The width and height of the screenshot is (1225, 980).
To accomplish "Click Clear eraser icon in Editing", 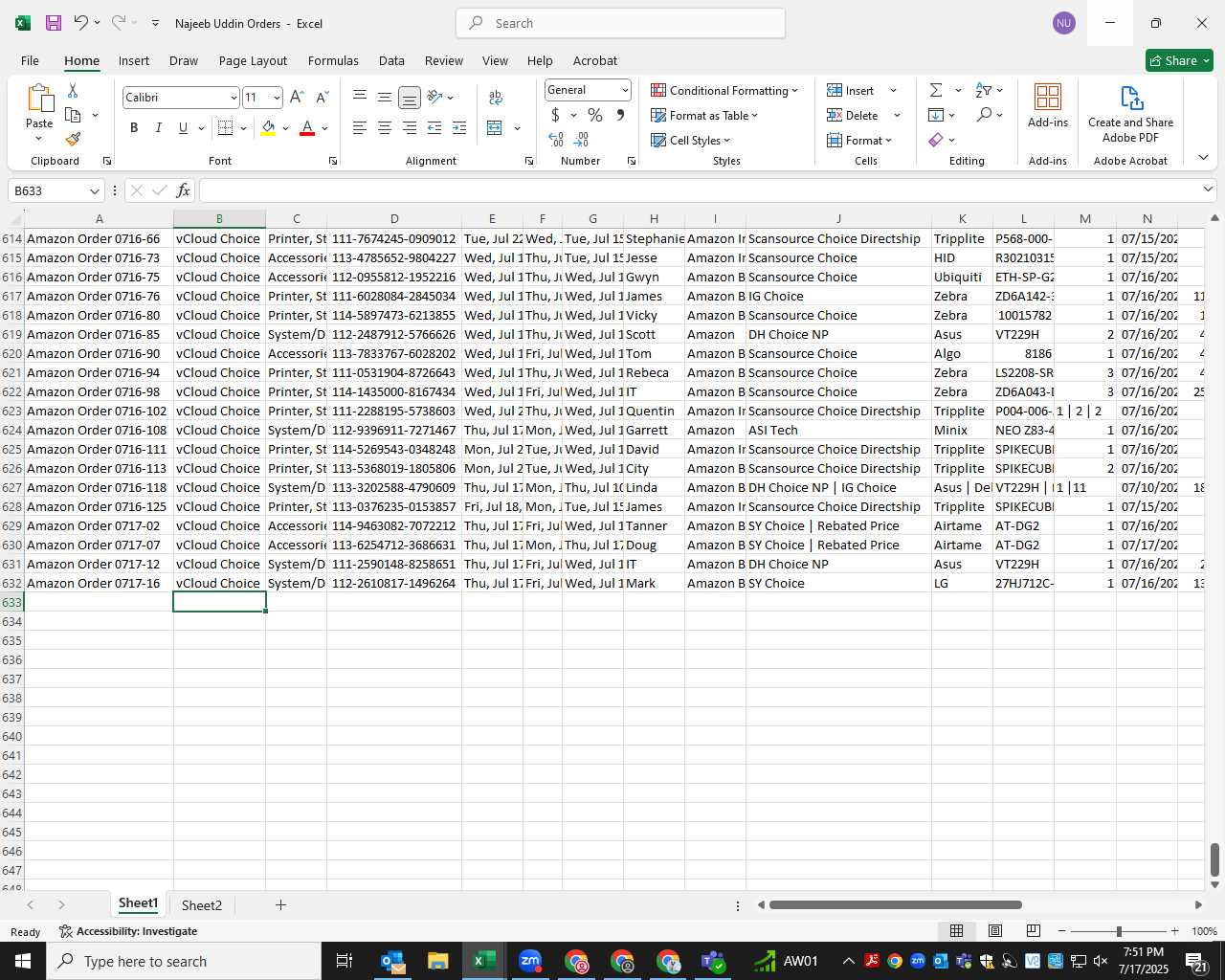I will click(x=936, y=140).
